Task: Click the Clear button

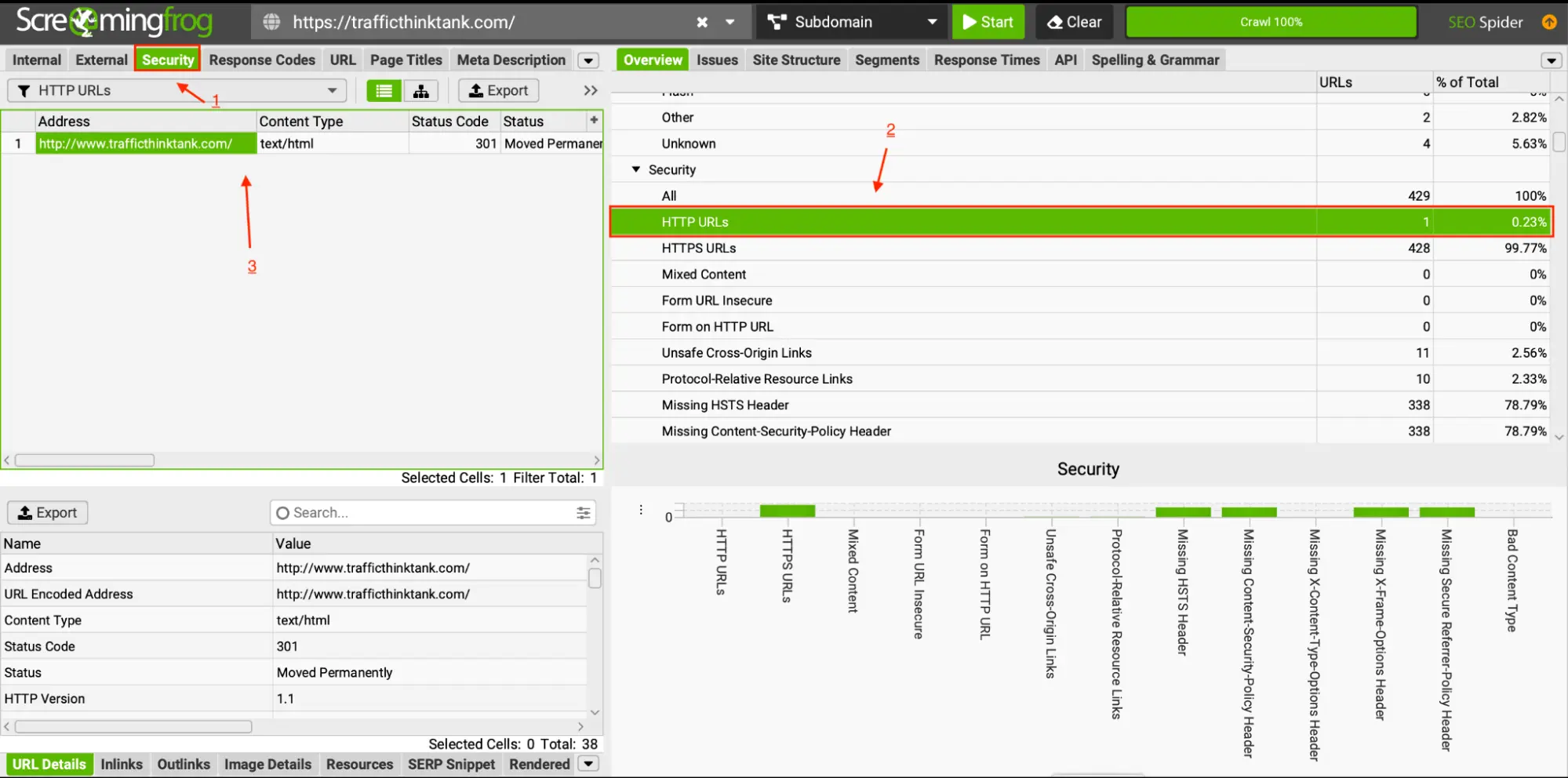Action: (1074, 22)
